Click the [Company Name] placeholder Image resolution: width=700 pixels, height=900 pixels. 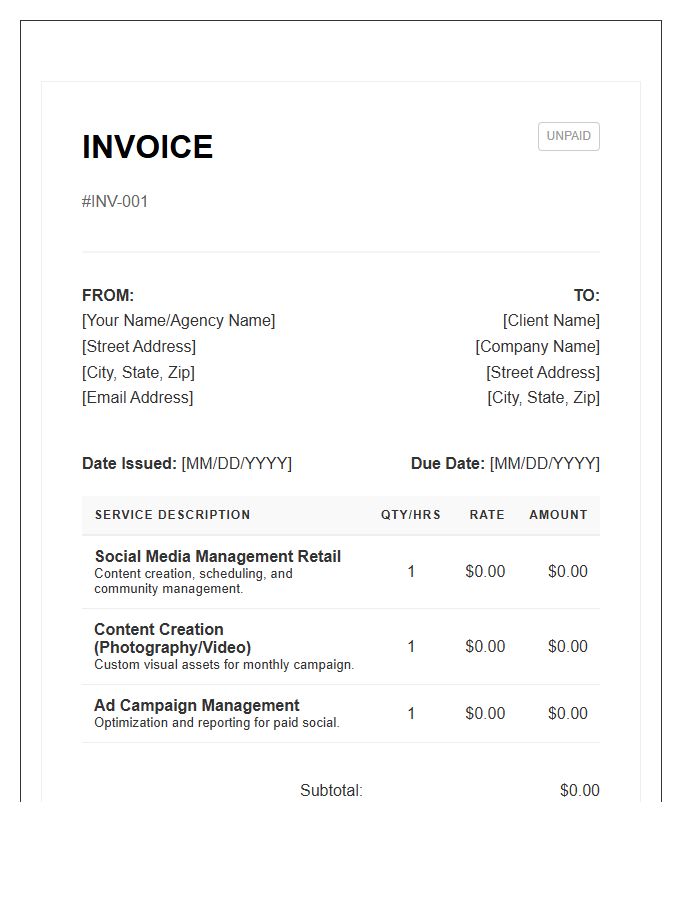coord(537,346)
